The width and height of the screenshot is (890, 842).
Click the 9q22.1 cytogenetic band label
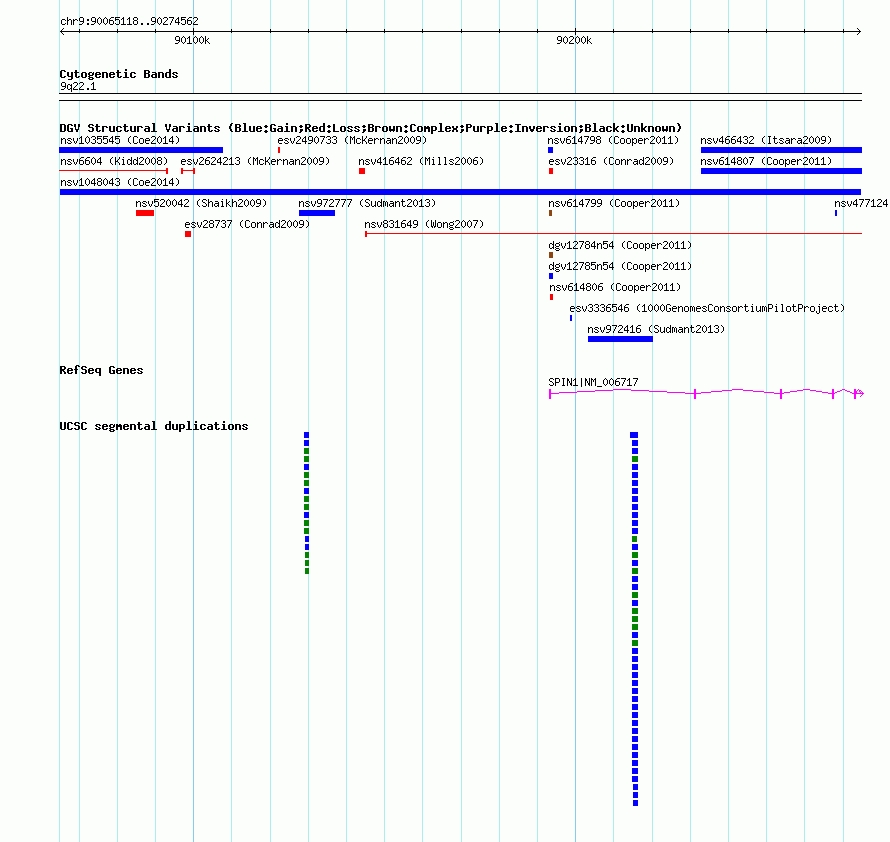click(78, 86)
